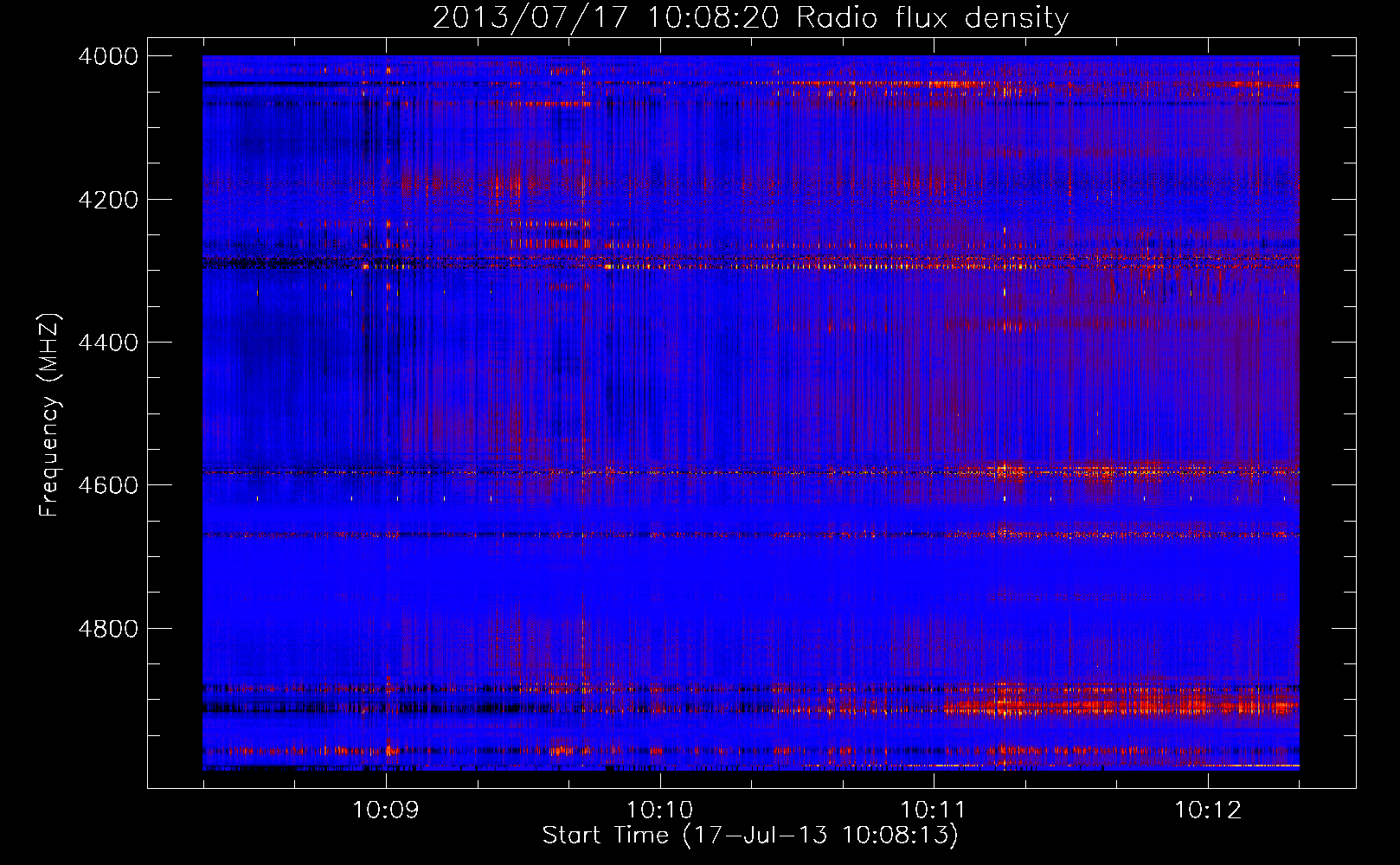Click the plot title "2013/07/17 10:08:20 Radio flux density"
Image resolution: width=1400 pixels, height=865 pixels.
[750, 18]
